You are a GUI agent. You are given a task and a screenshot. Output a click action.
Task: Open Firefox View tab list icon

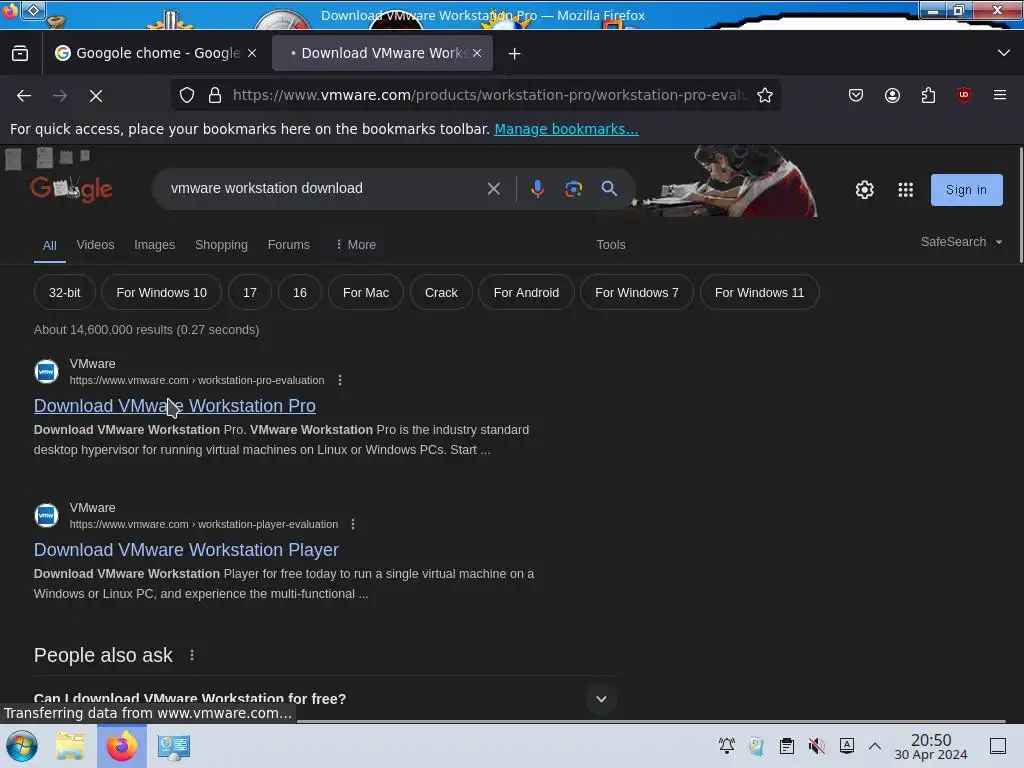pos(20,54)
